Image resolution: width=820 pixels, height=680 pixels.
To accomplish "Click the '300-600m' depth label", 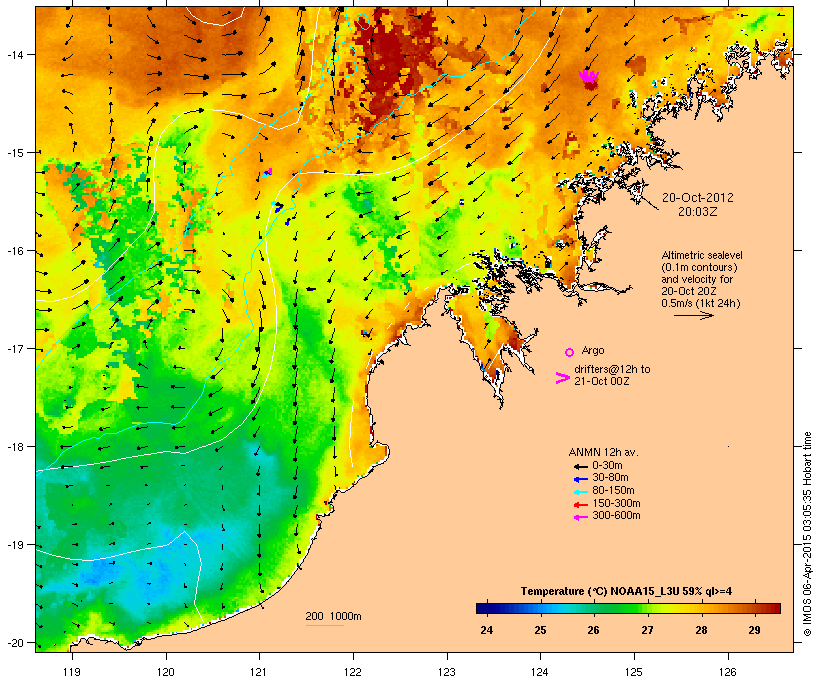I will click(x=617, y=516).
